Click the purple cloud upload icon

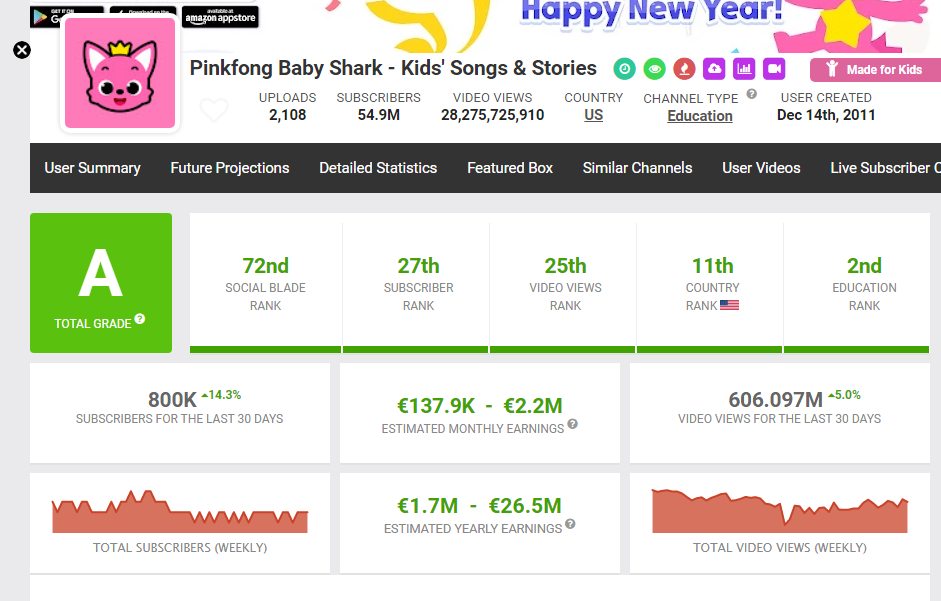714,69
